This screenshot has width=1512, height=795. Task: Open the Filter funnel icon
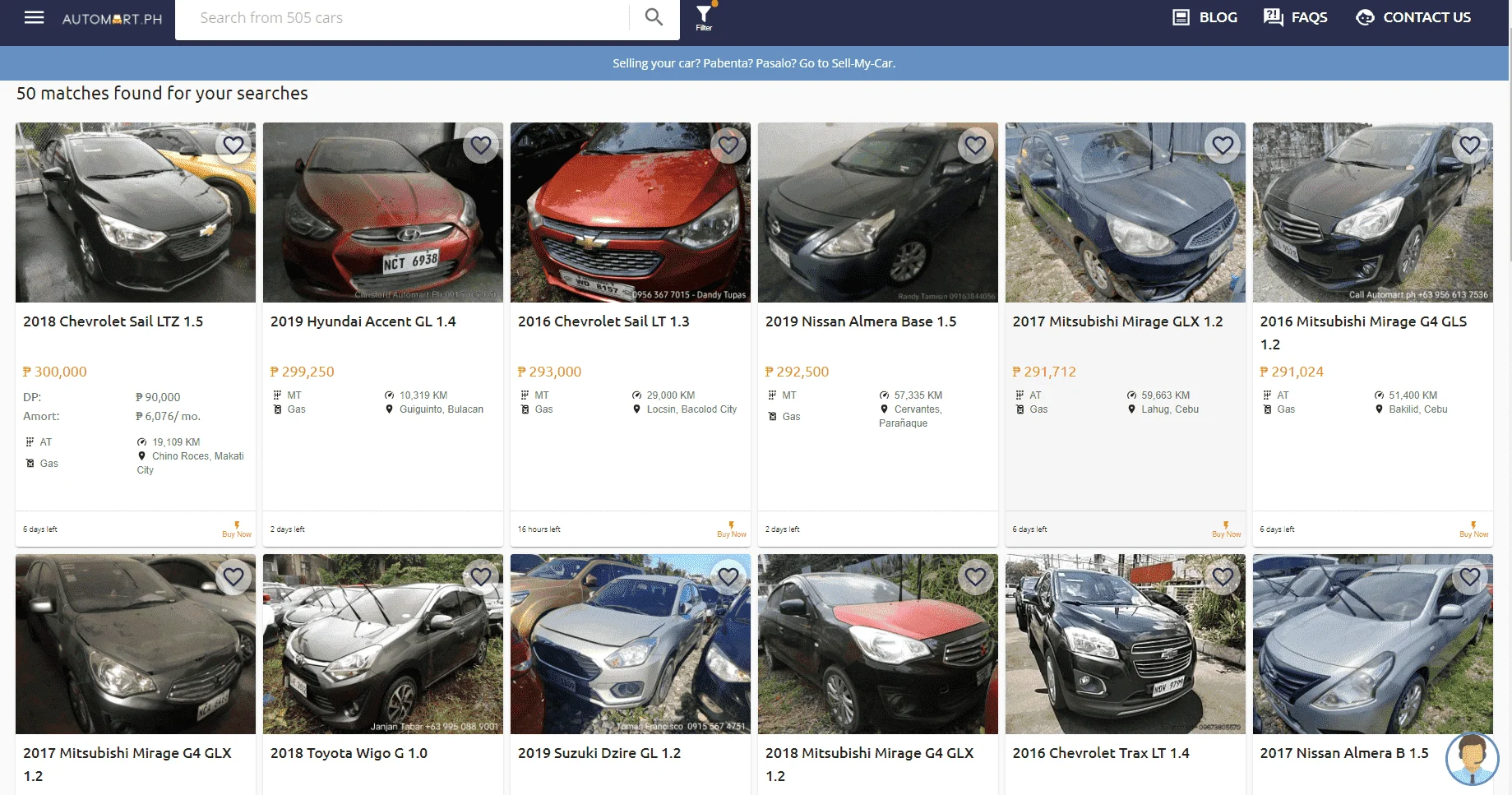(704, 17)
